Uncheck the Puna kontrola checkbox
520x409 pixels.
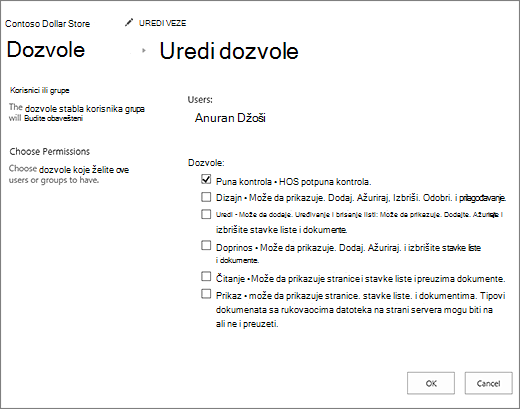click(x=206, y=179)
